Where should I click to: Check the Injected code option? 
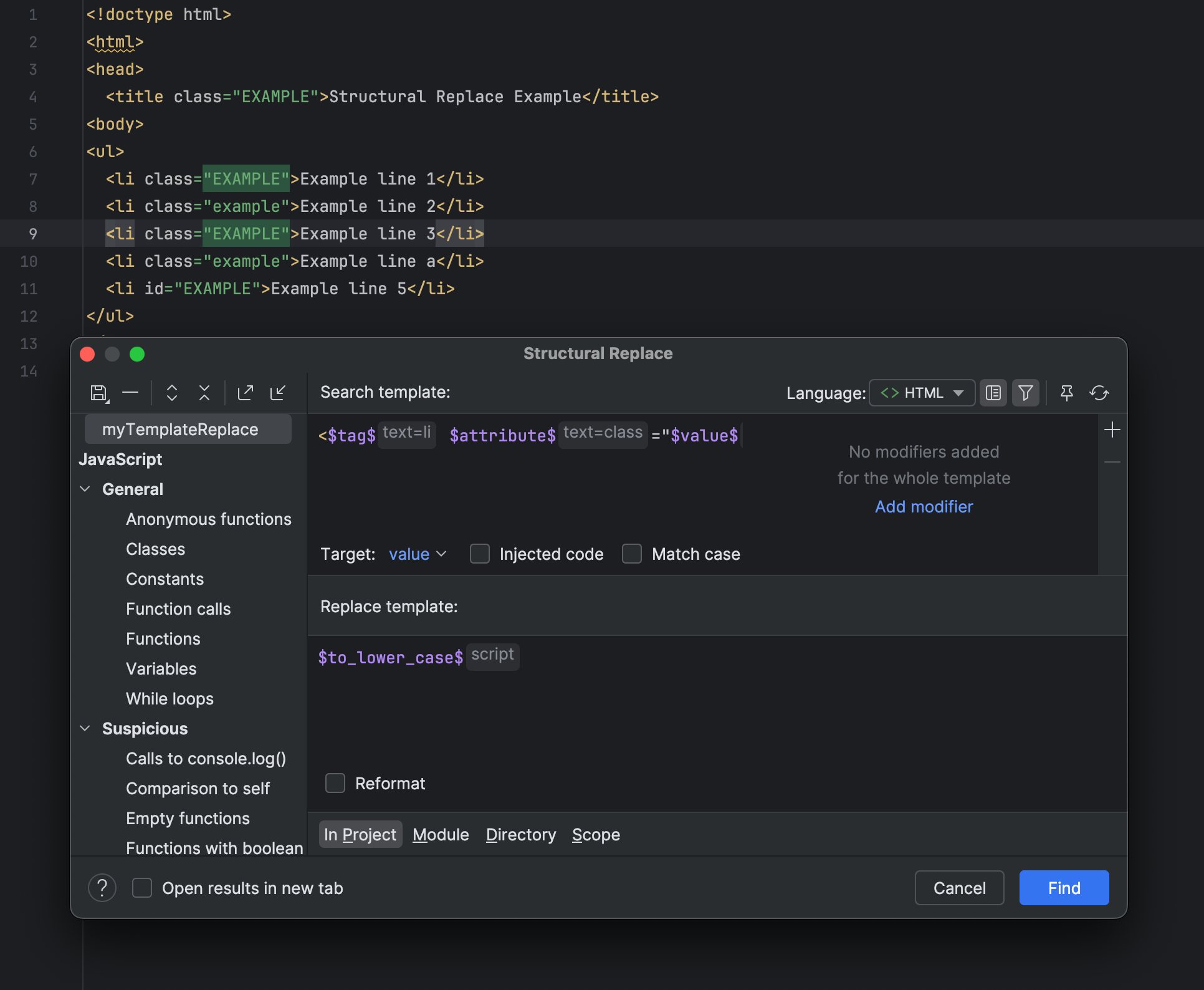[480, 554]
